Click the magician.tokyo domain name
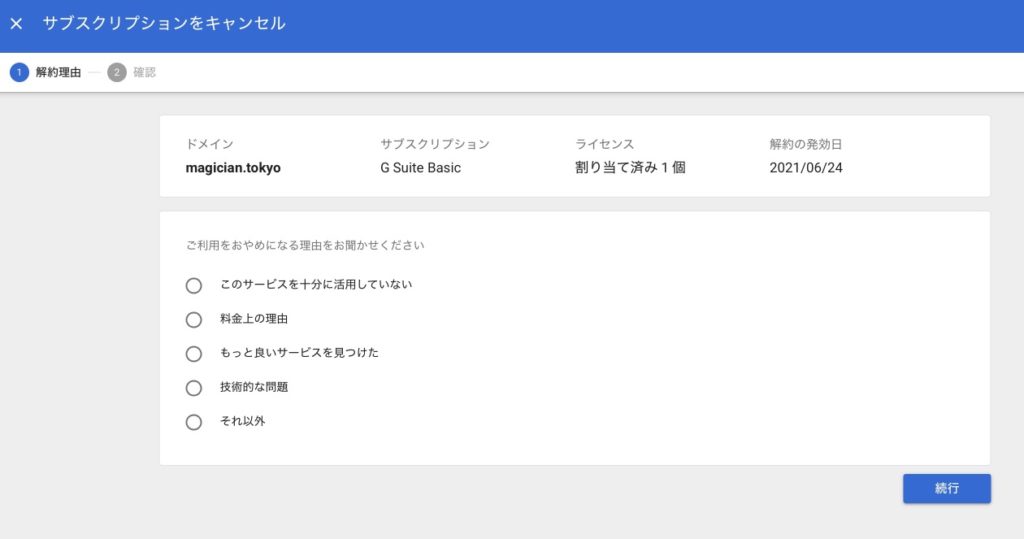The width and height of the screenshot is (1024, 539). pyautogui.click(x=233, y=168)
